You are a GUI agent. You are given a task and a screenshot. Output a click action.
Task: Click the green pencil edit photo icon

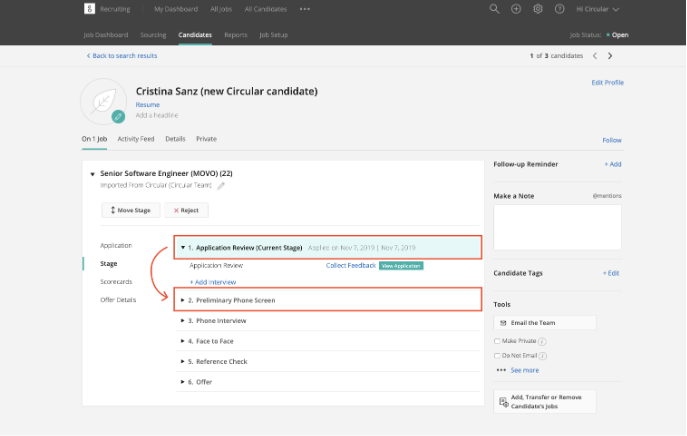pos(118,117)
